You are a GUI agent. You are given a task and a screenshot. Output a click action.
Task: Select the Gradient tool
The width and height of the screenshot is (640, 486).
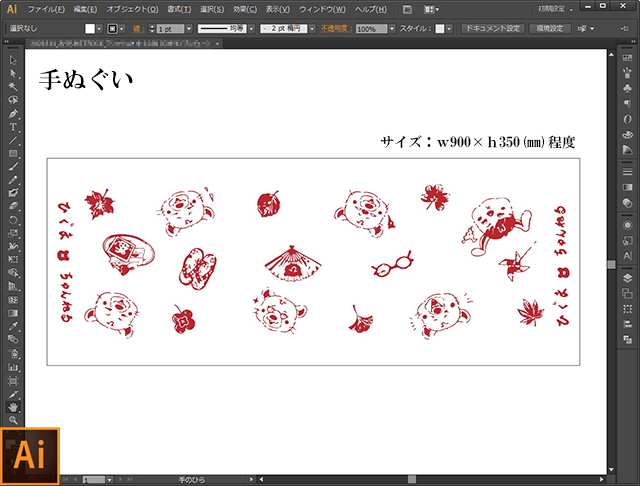[13, 313]
